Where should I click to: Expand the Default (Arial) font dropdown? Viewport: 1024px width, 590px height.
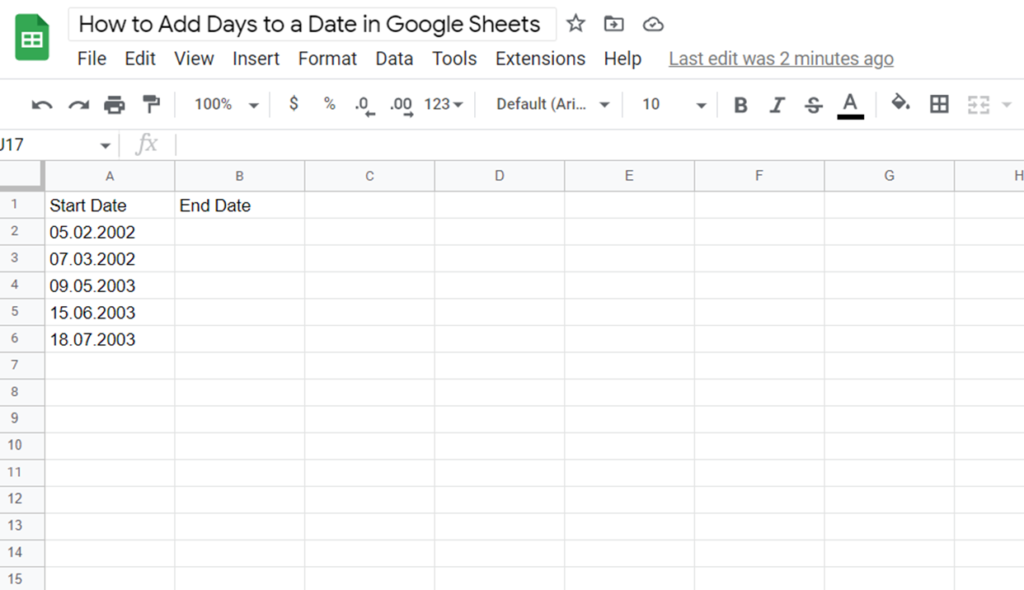point(552,105)
